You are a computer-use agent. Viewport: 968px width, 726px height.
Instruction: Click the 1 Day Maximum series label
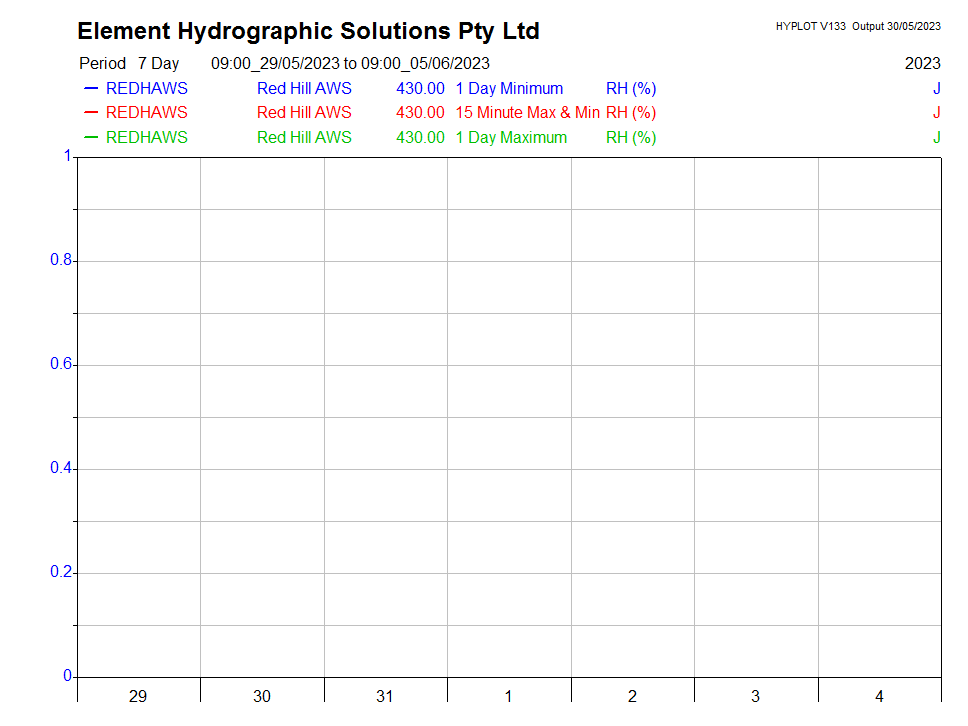(x=511, y=138)
